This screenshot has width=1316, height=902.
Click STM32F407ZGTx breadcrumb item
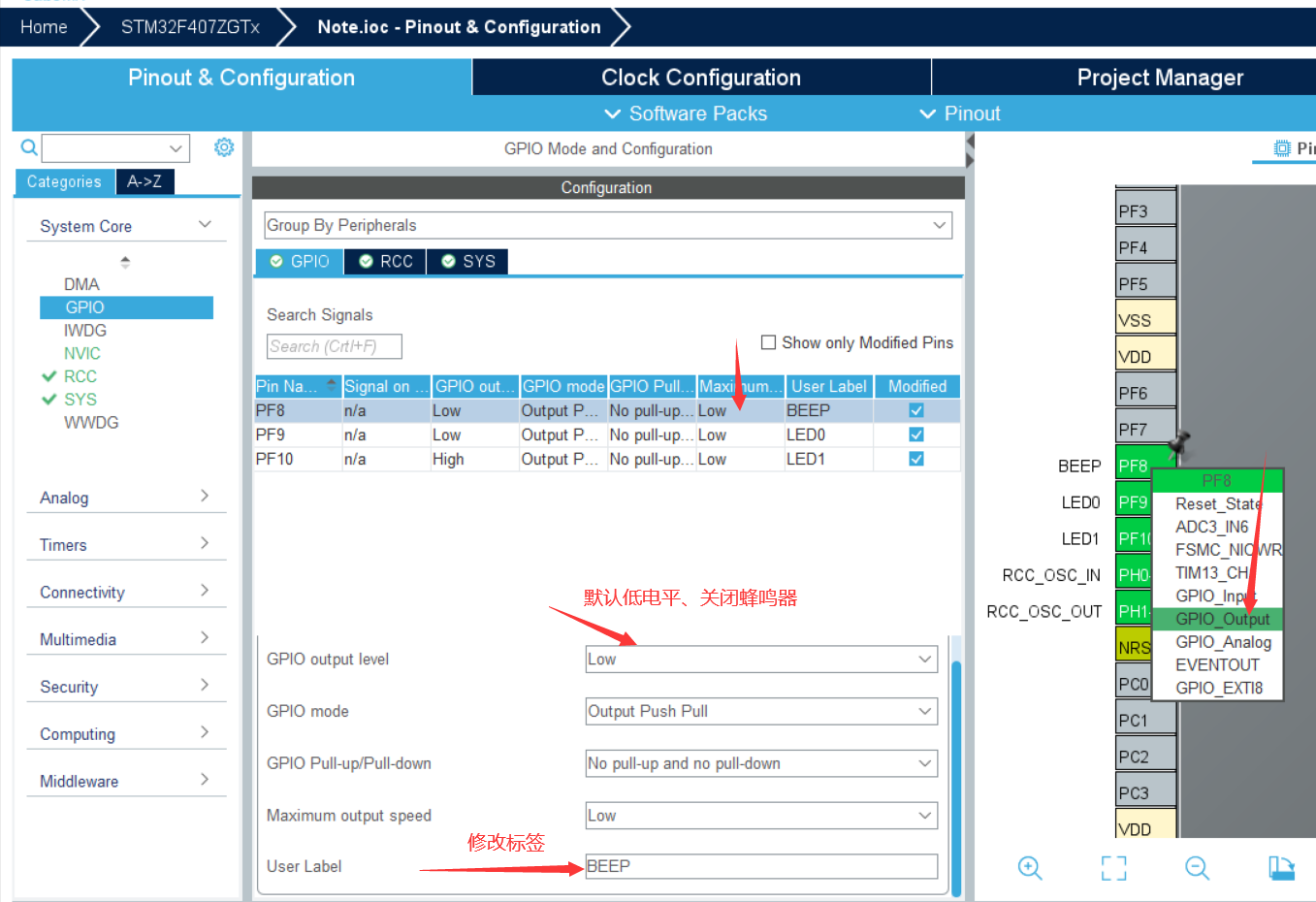tap(190, 27)
